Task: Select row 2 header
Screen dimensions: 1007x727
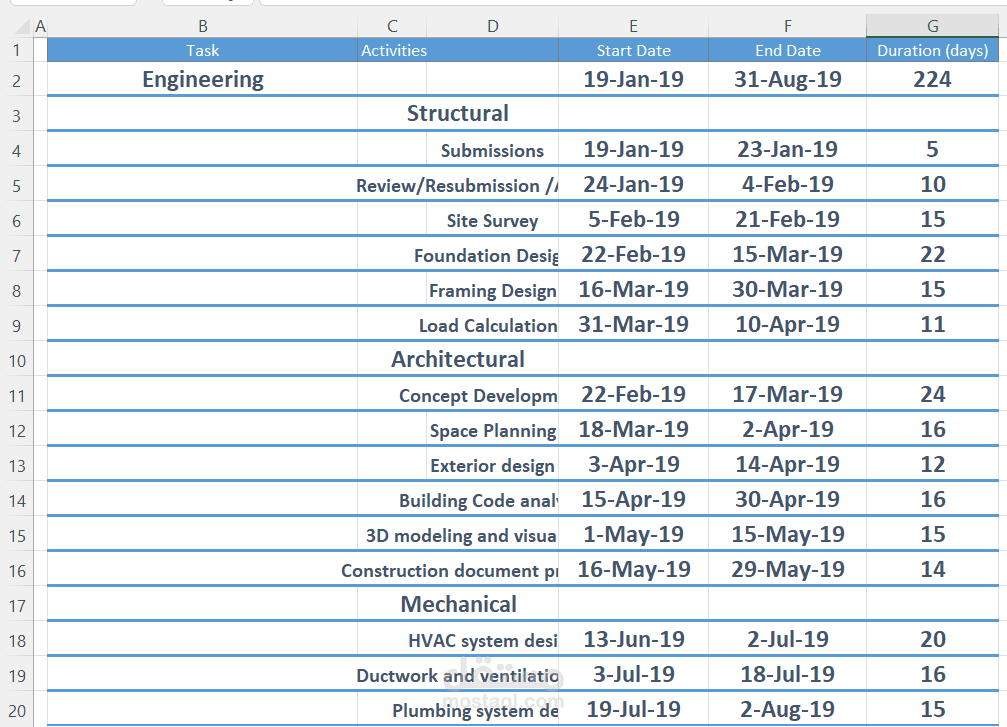Action: pyautogui.click(x=17, y=81)
